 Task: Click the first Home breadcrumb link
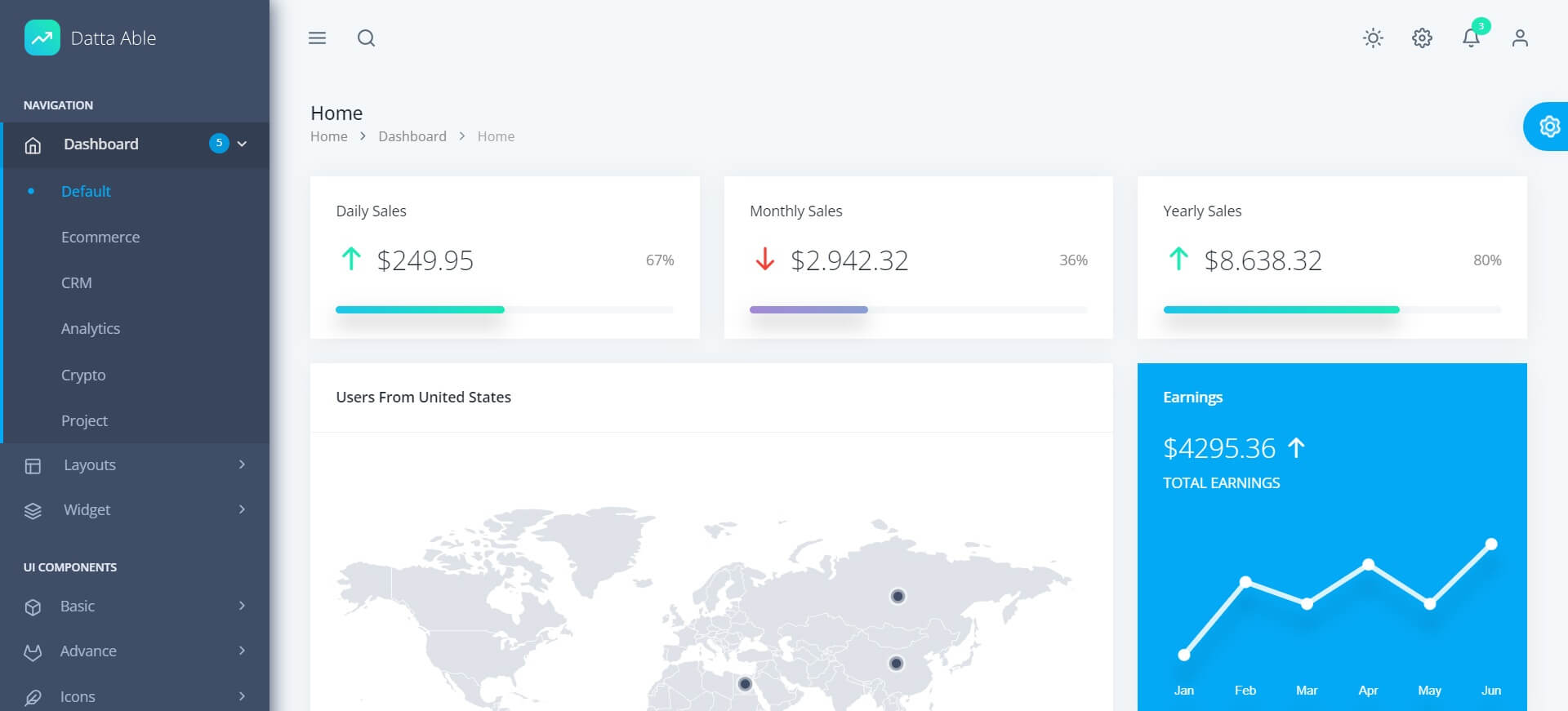click(x=328, y=136)
